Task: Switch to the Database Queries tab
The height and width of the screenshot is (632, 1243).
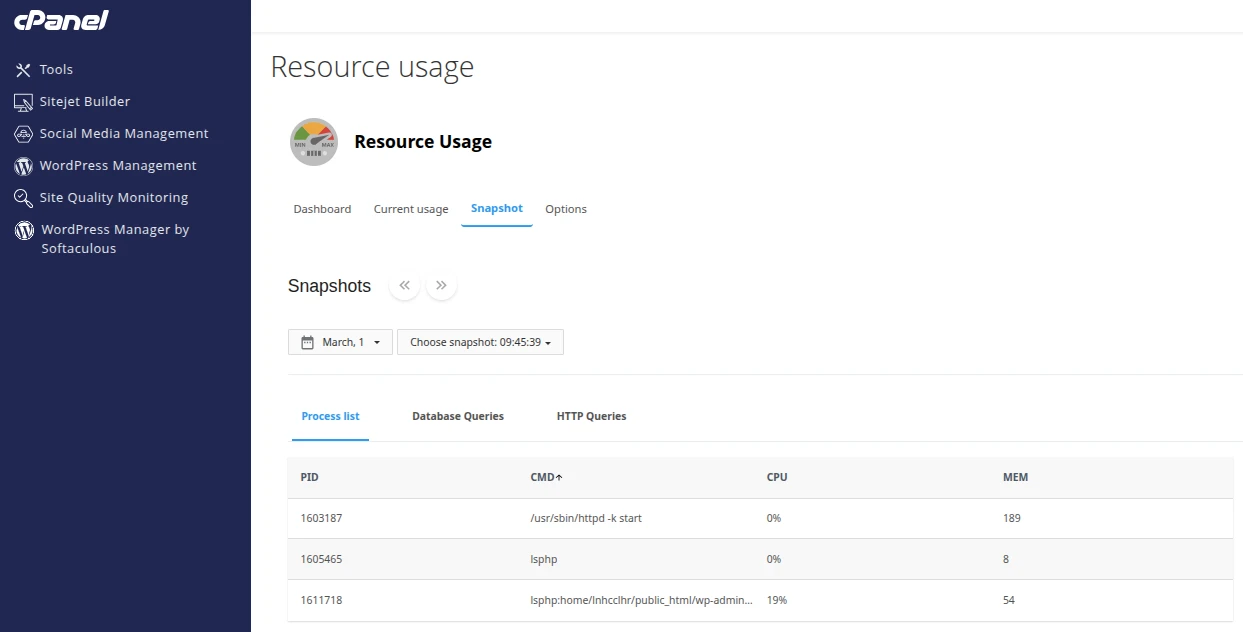Action: tap(457, 416)
